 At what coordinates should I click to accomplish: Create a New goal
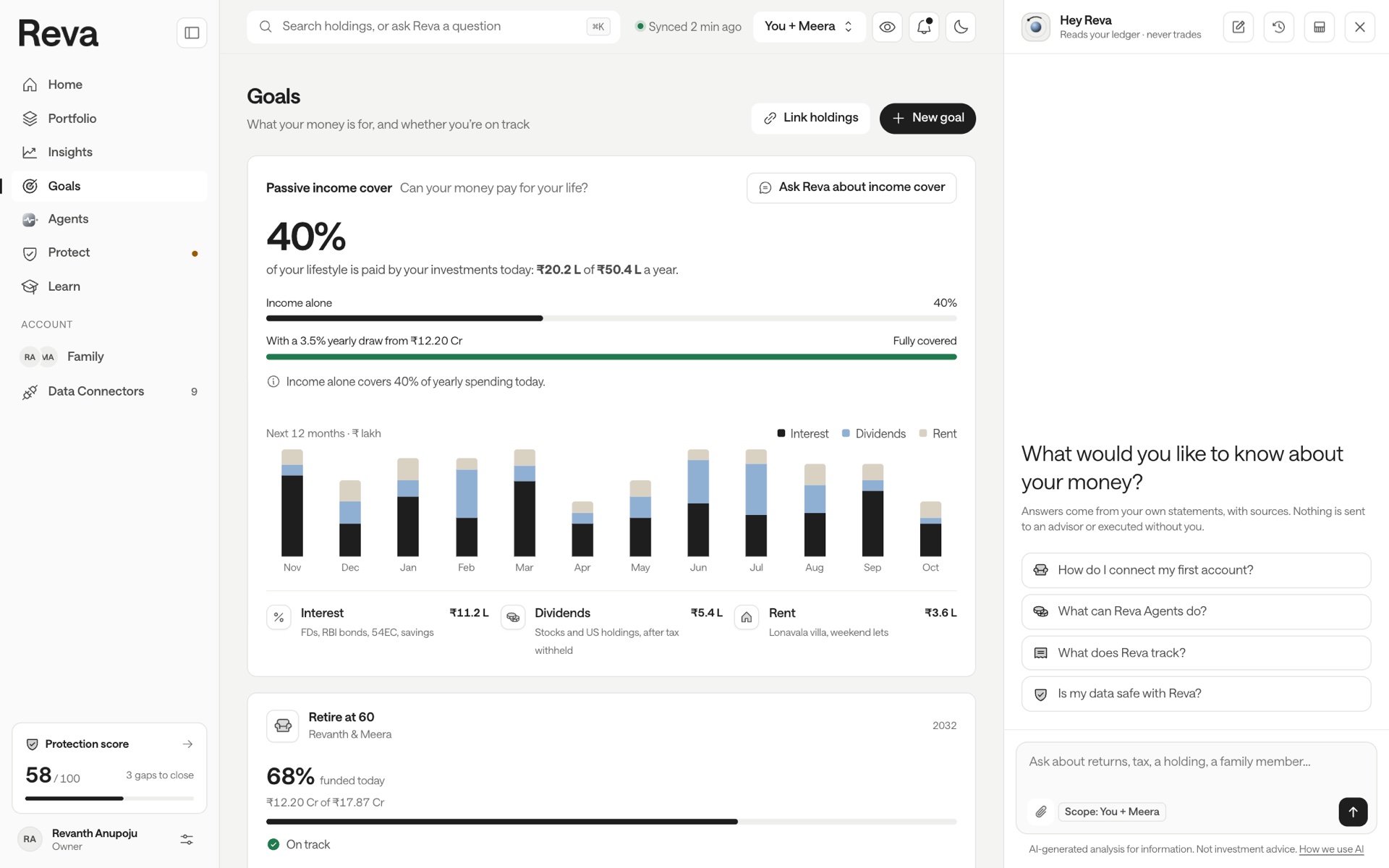point(927,118)
